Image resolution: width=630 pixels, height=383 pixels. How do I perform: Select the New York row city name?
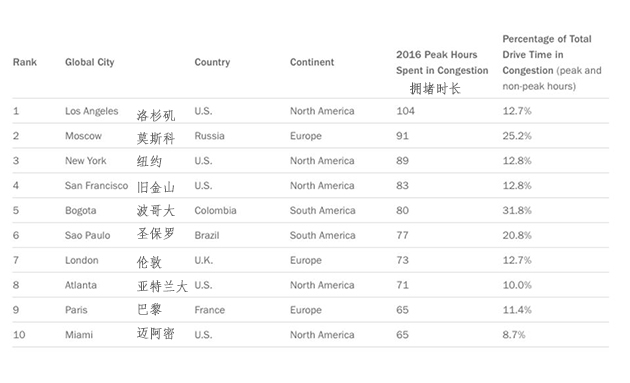(86, 161)
